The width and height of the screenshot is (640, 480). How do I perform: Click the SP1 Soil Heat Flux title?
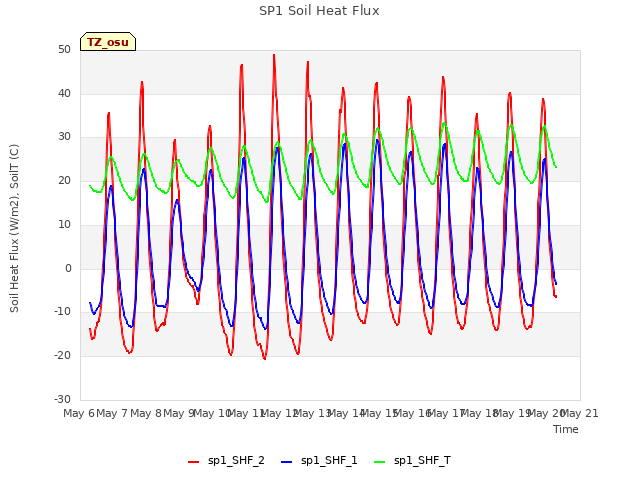pyautogui.click(x=319, y=11)
